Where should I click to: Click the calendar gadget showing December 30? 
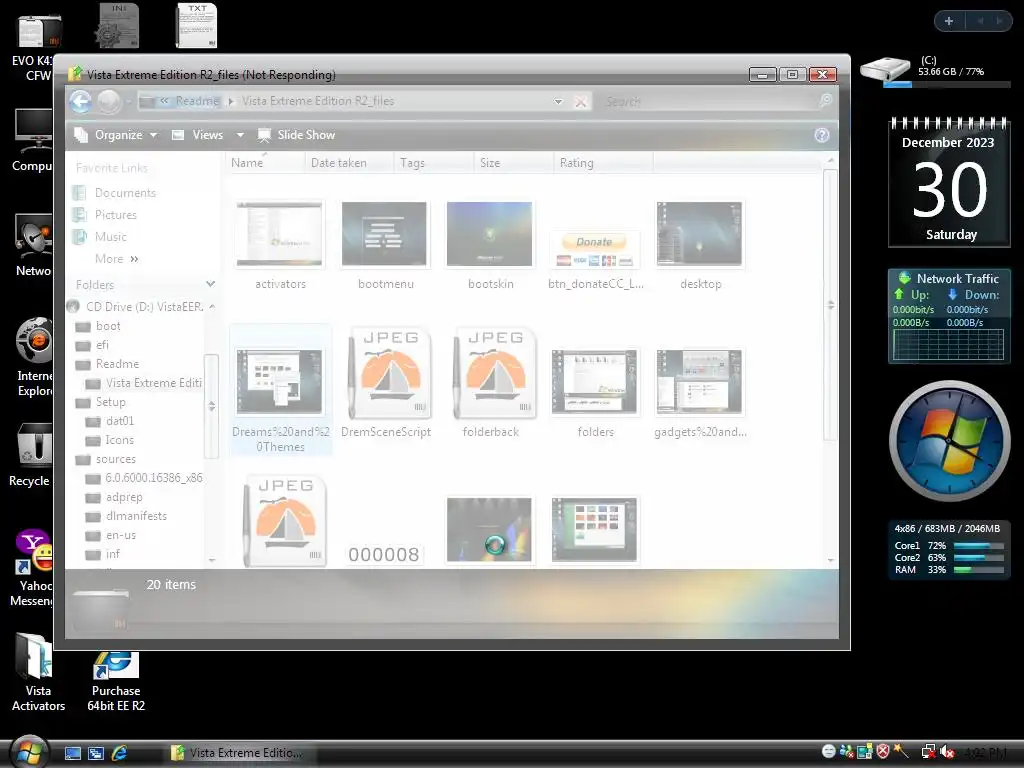point(949,182)
